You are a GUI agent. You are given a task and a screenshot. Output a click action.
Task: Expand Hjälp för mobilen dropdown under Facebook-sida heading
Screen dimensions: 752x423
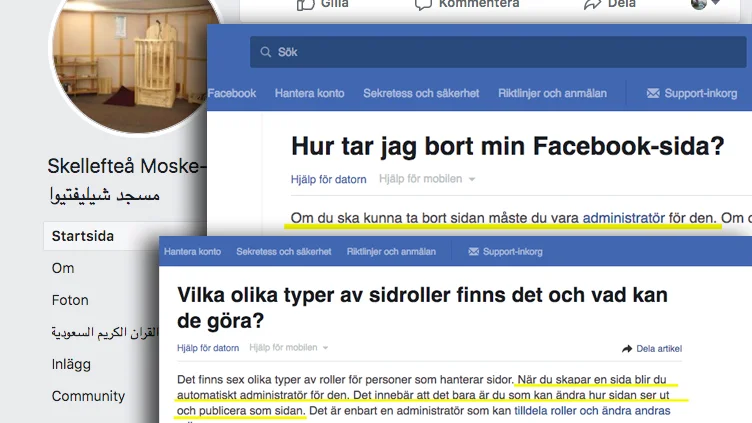[x=427, y=179]
